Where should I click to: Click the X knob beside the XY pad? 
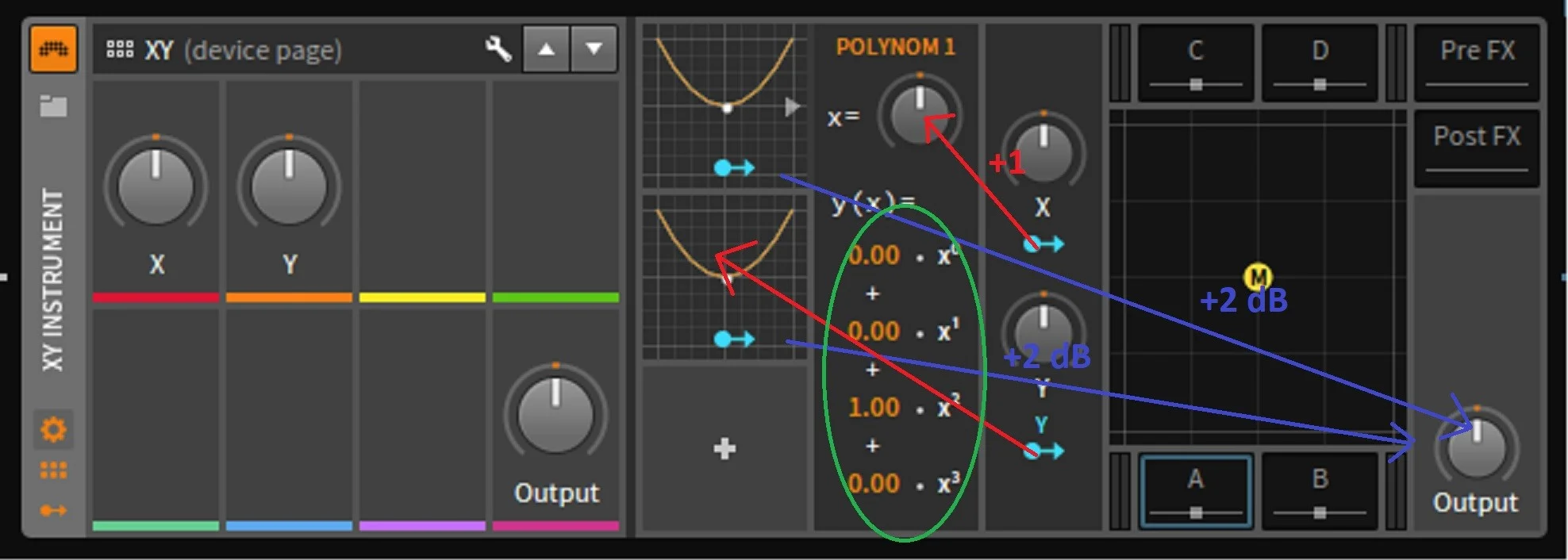coord(1043,152)
